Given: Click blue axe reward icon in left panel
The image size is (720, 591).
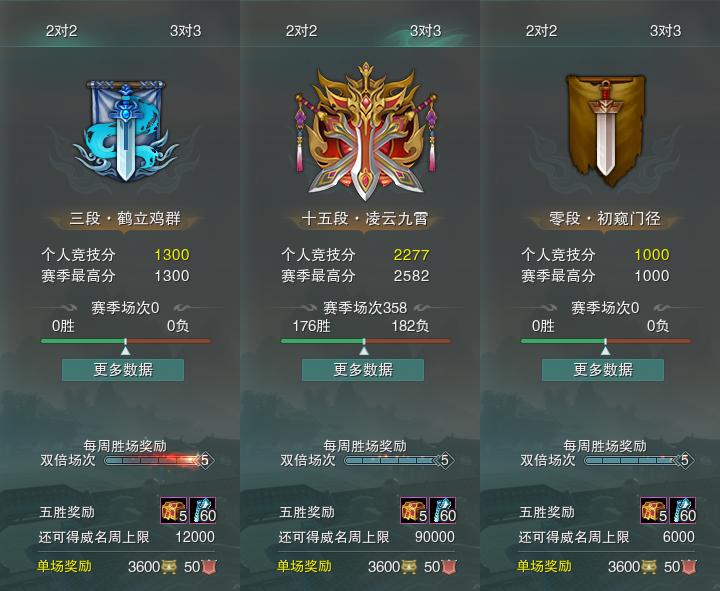Looking at the screenshot, I should click(202, 510).
